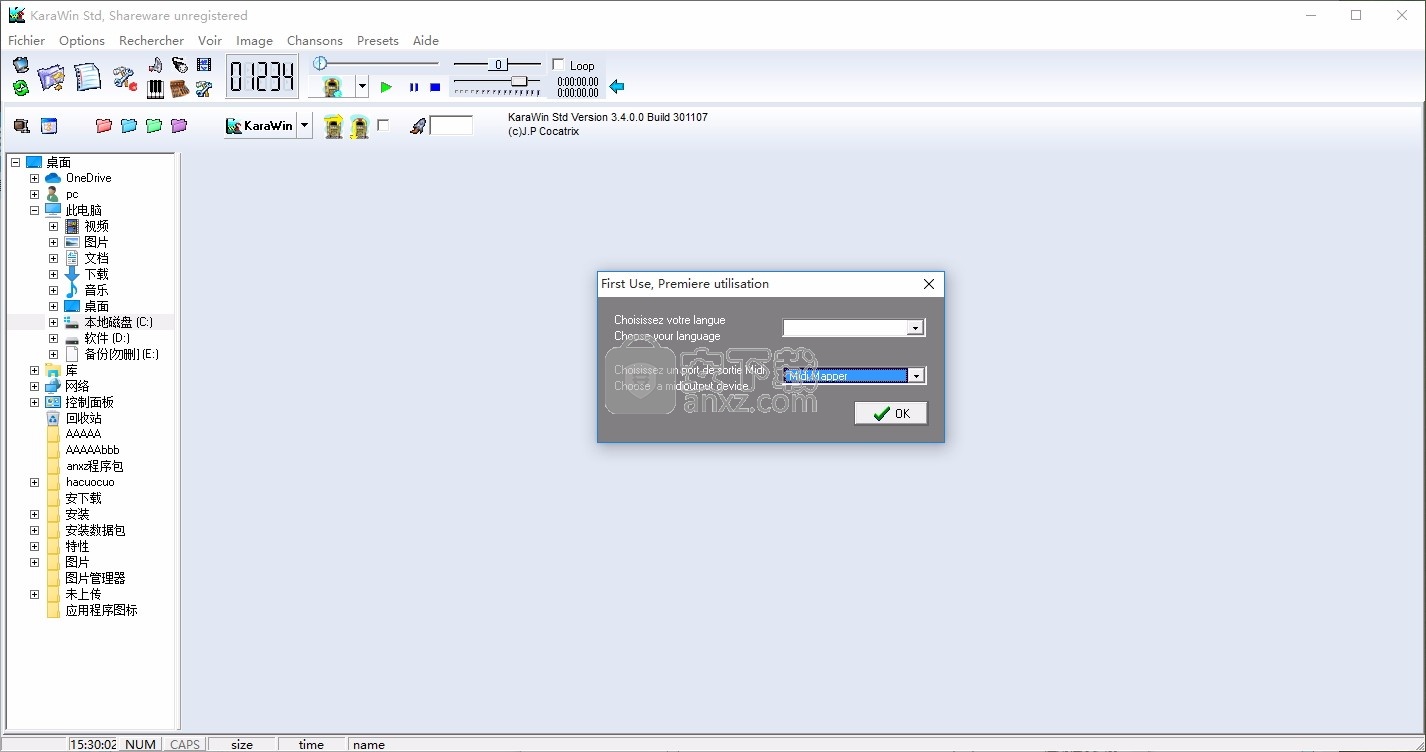Open the tools settings wrench icon
Viewport: 1426px width, 752px height.
pos(125,77)
